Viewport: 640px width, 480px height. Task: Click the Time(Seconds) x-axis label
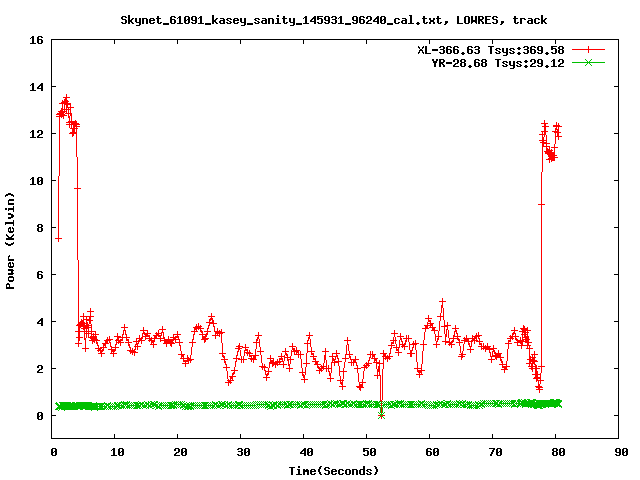333,470
